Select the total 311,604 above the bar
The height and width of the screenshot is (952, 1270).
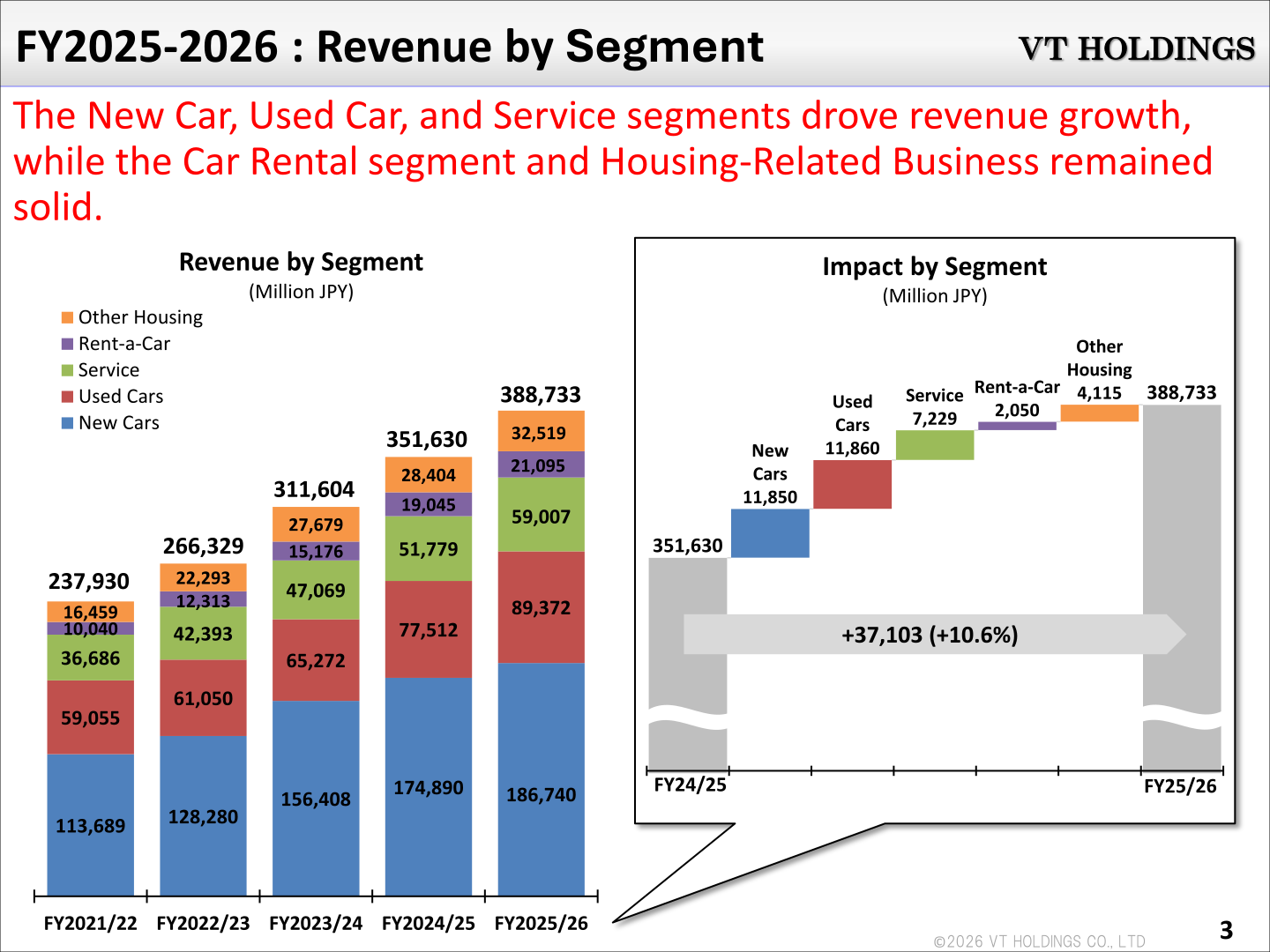[314, 490]
